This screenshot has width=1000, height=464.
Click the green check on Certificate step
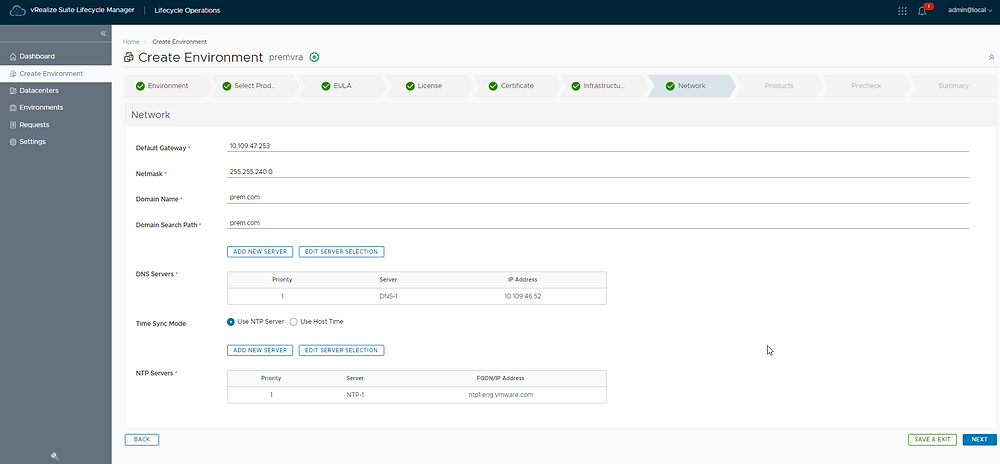[493, 86]
